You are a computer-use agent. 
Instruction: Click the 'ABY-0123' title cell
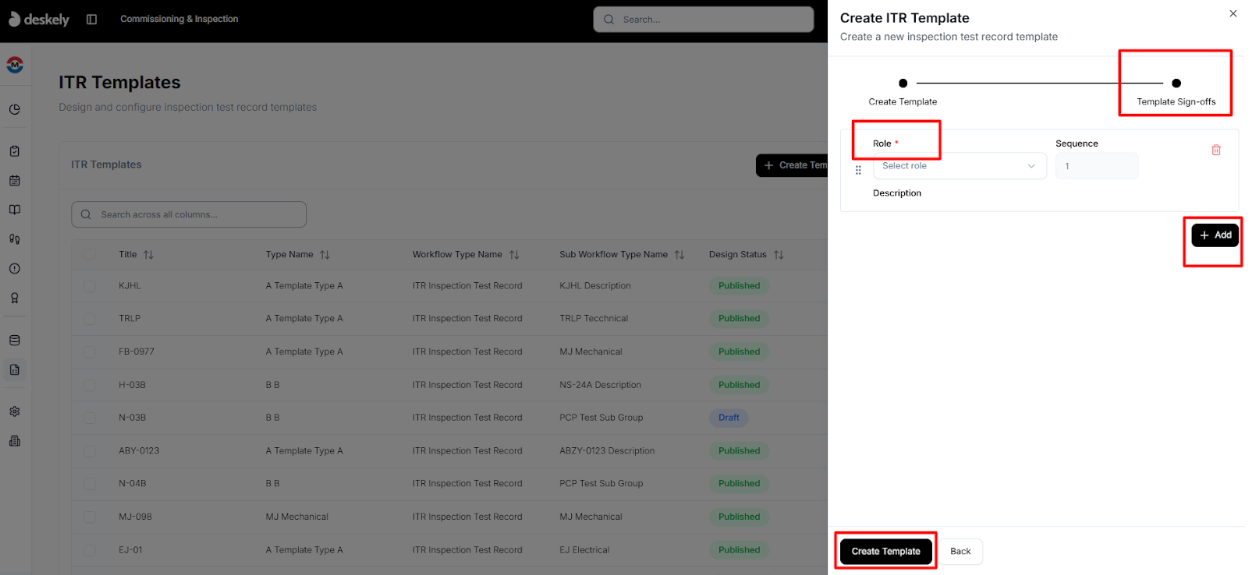tap(139, 451)
